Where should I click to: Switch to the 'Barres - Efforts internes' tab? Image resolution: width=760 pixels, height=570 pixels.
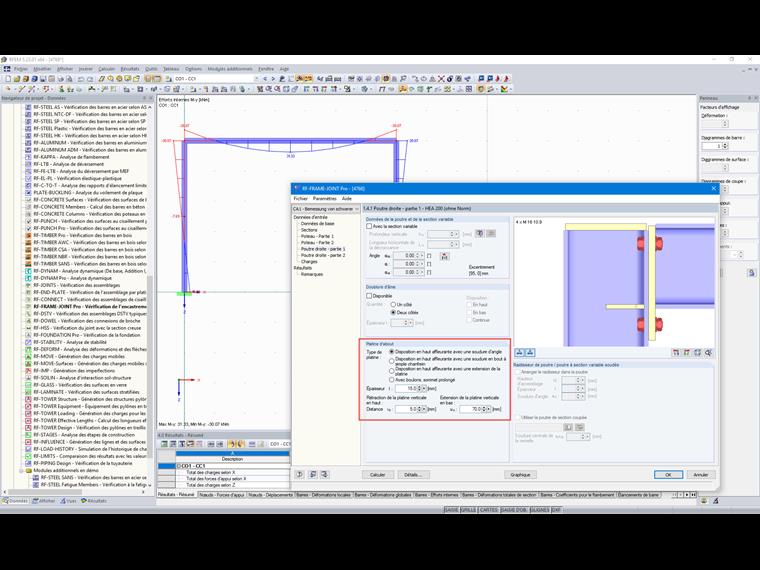pos(436,495)
